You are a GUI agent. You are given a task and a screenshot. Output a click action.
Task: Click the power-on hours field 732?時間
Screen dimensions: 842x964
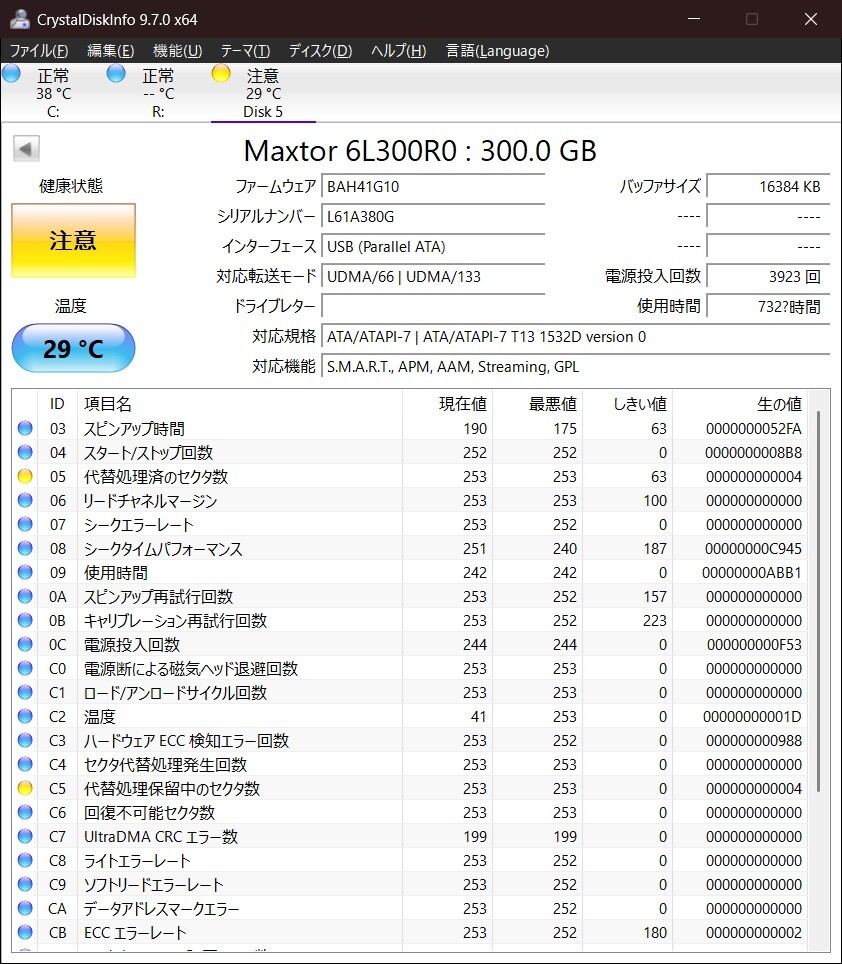[x=768, y=306]
